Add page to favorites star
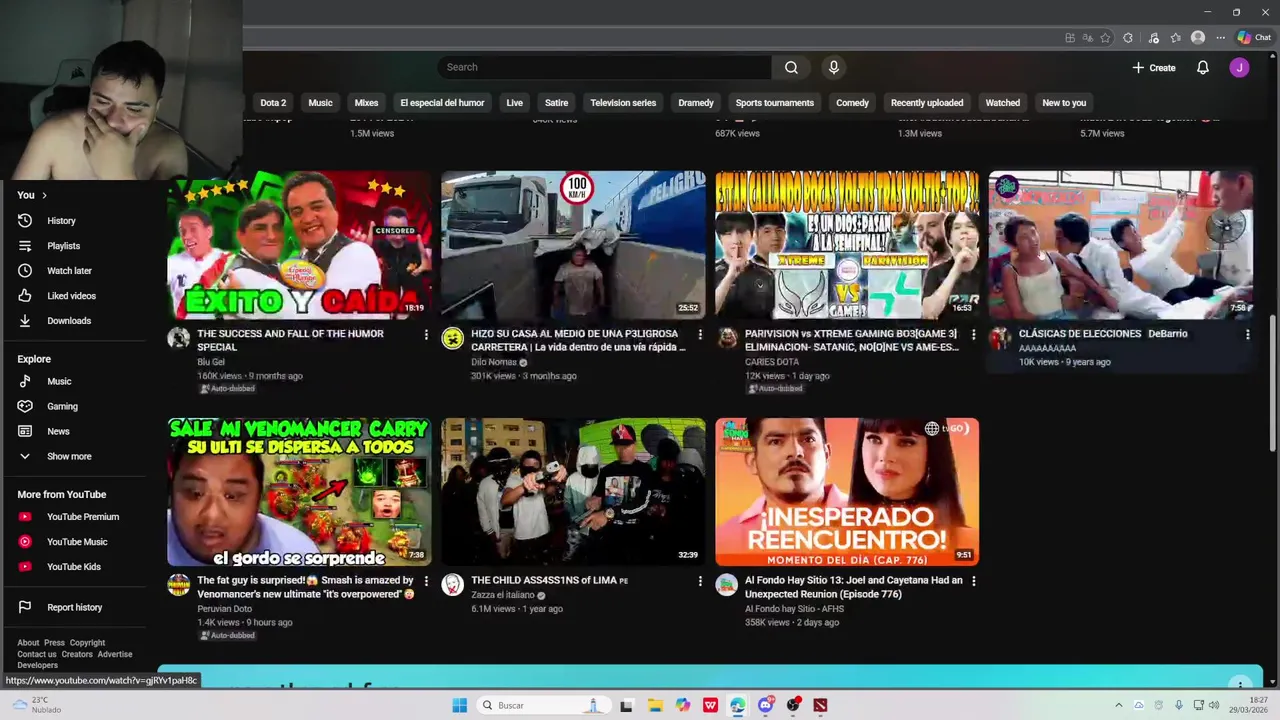 (x=1105, y=38)
